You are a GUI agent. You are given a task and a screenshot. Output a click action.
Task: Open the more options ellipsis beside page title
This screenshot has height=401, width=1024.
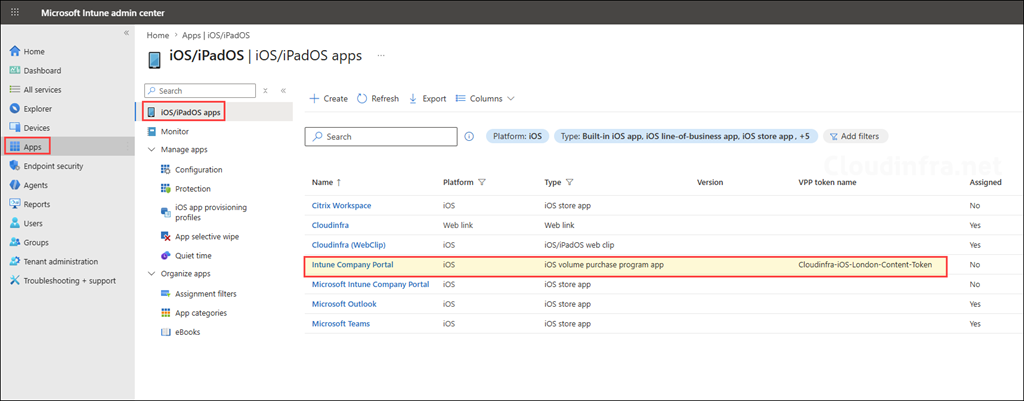tap(381, 56)
